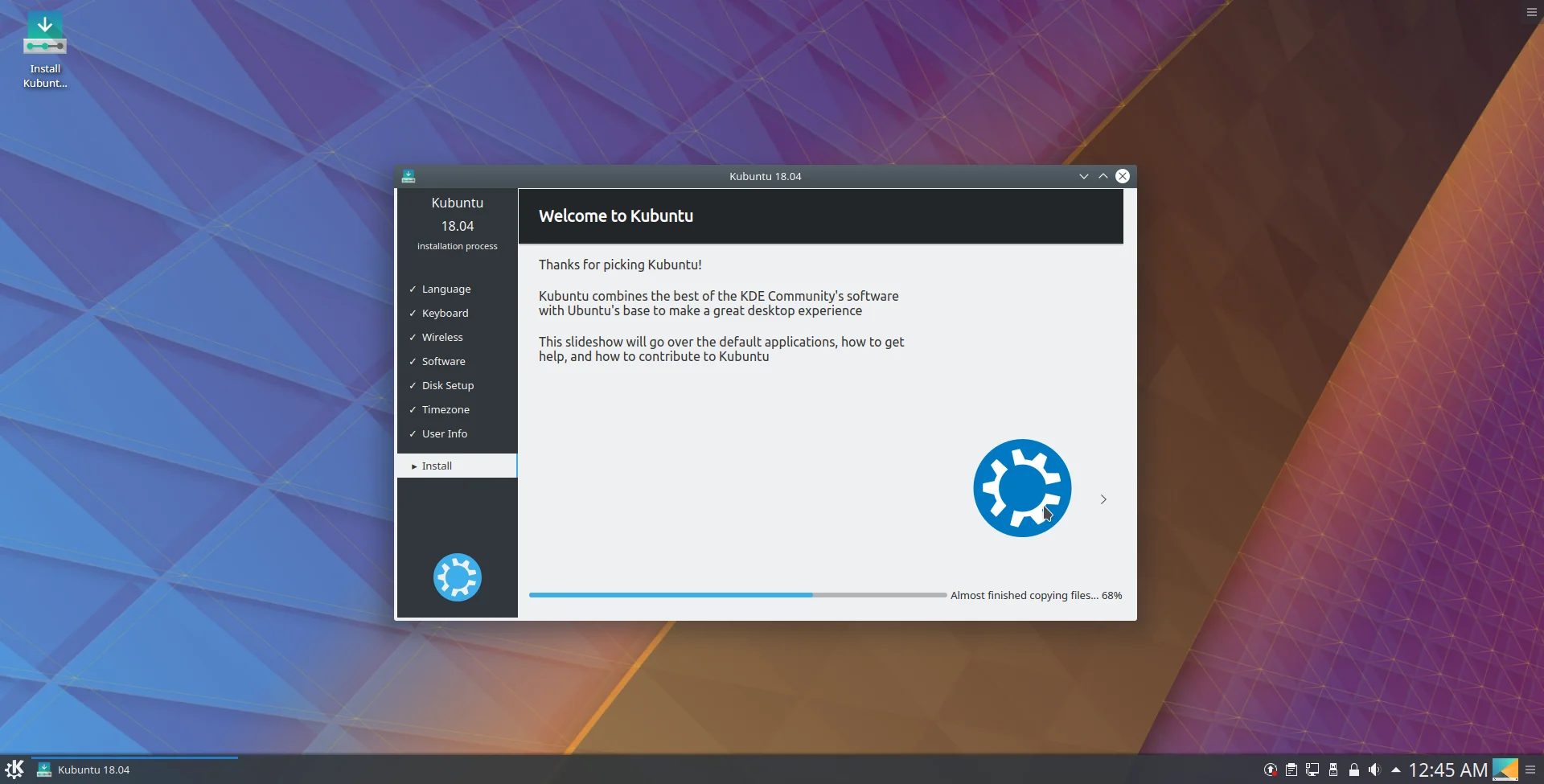Select the Keyboard step in sidebar
This screenshot has width=1544, height=784.
pos(457,313)
